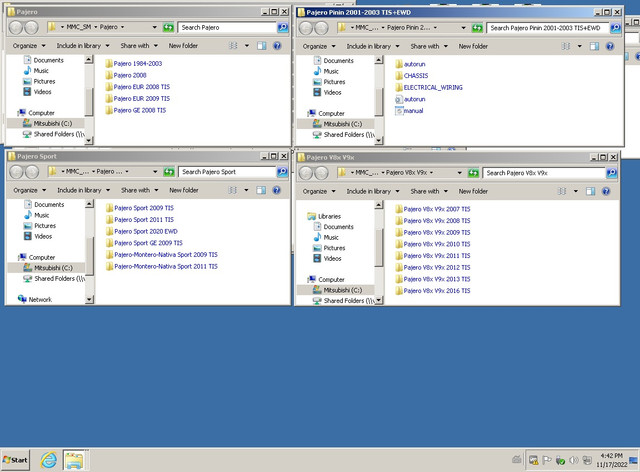Open address history dropdown in Pajero window

click(x=154, y=27)
